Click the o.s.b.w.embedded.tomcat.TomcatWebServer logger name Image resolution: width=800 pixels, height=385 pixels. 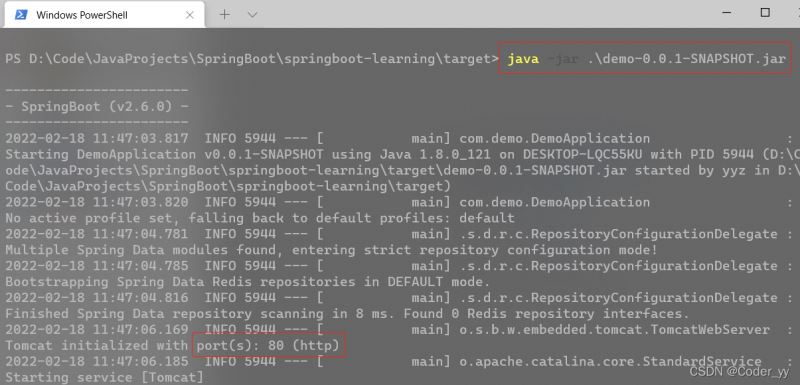(x=614, y=330)
